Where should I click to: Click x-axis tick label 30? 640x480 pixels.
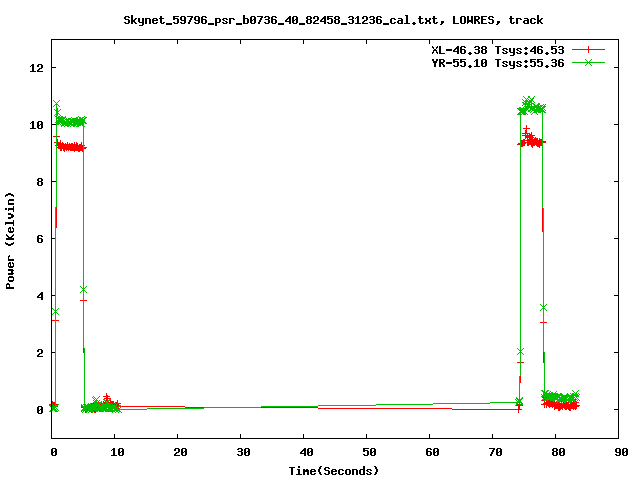(243, 452)
